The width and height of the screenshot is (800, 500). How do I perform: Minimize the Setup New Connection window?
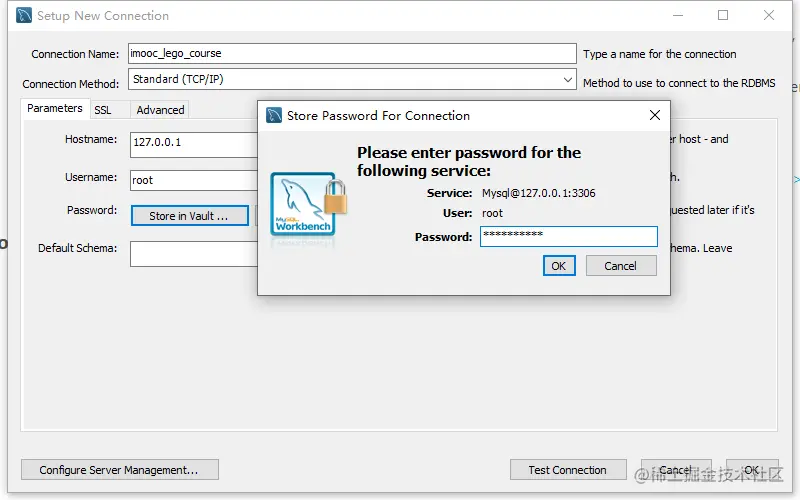point(678,15)
